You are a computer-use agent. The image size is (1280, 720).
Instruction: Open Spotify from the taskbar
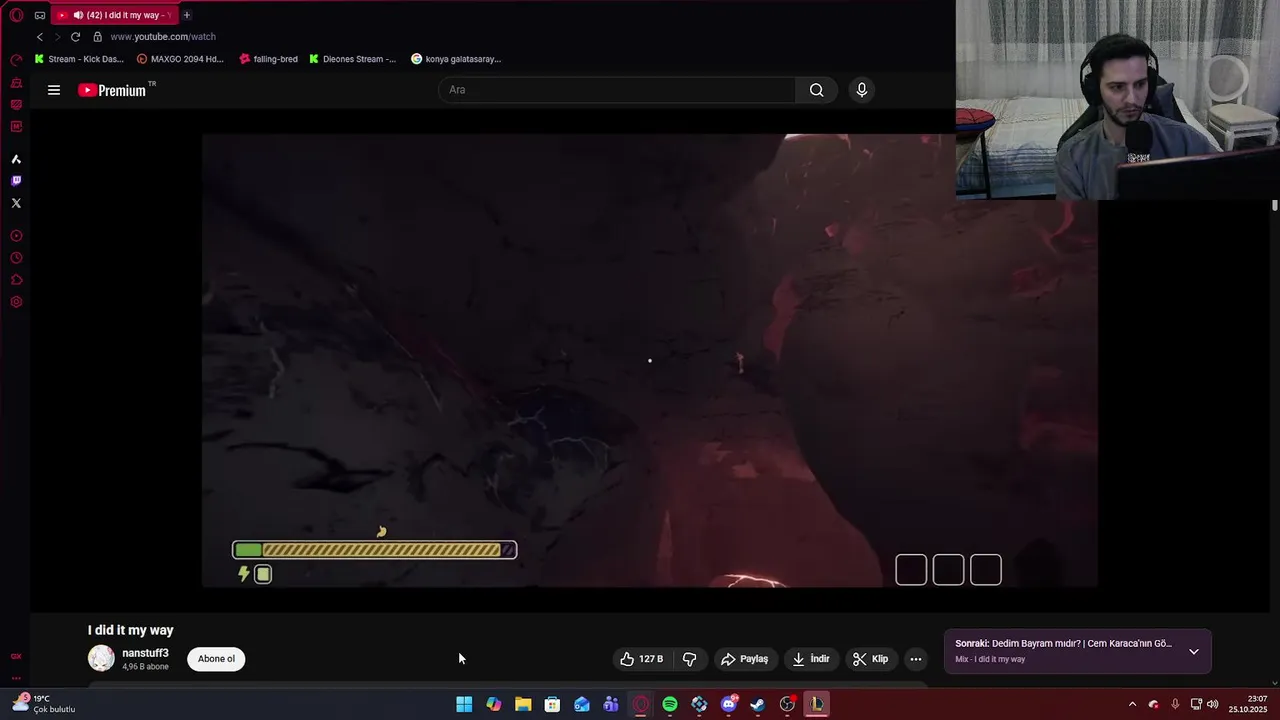click(670, 704)
